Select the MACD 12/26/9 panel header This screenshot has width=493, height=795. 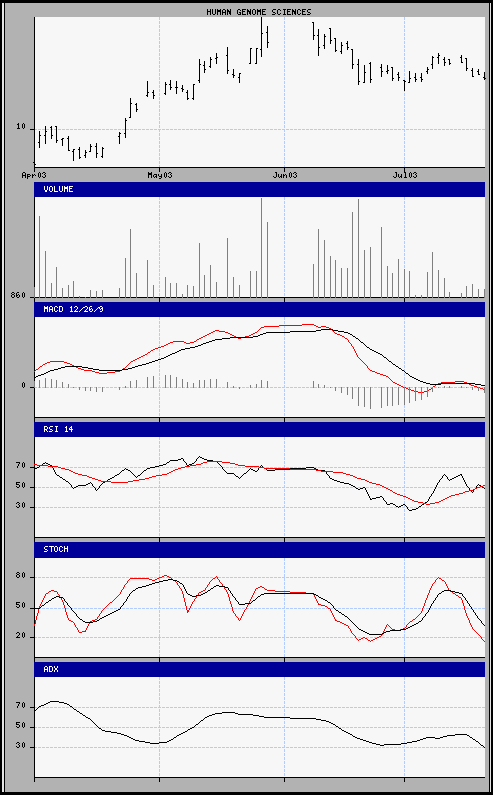(260, 309)
